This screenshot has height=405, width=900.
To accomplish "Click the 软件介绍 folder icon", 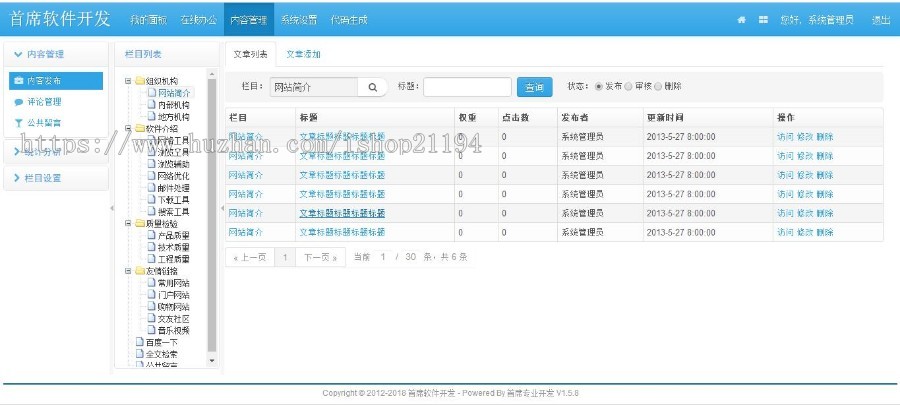I will [139, 128].
